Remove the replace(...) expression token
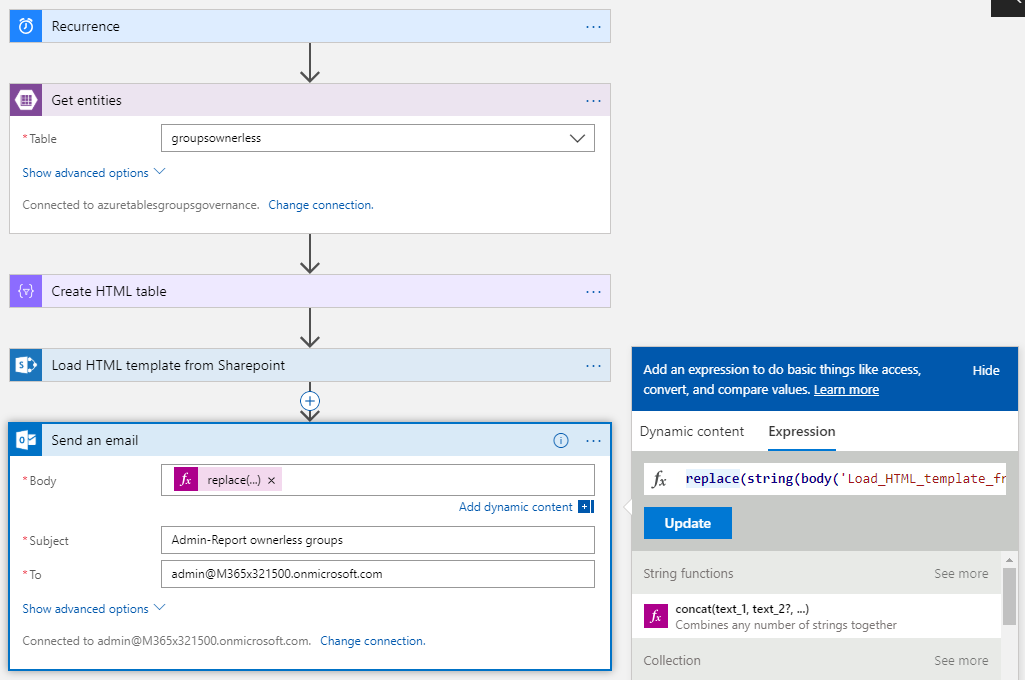 click(x=271, y=480)
